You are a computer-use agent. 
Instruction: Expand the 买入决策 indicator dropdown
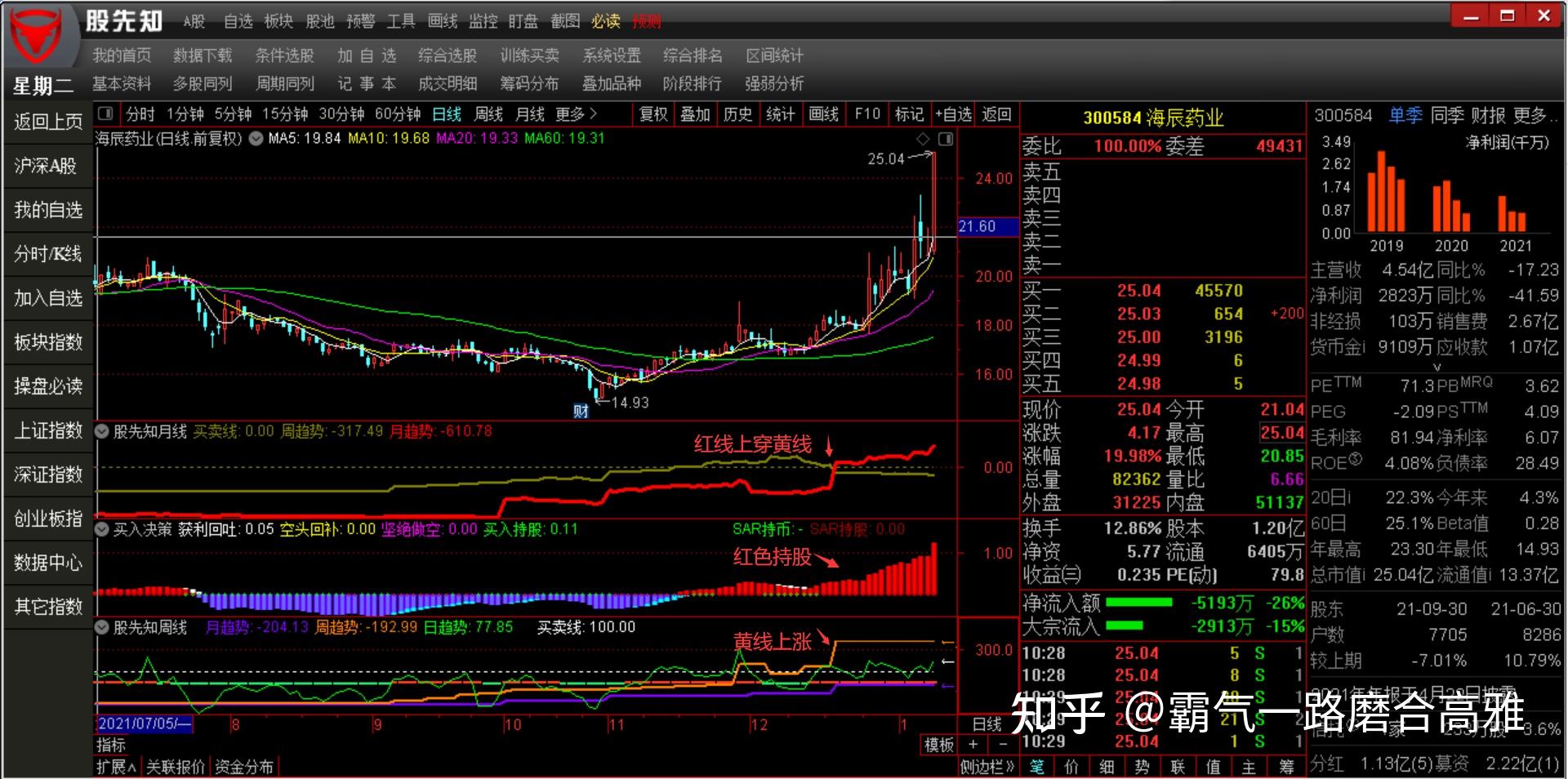tap(102, 529)
